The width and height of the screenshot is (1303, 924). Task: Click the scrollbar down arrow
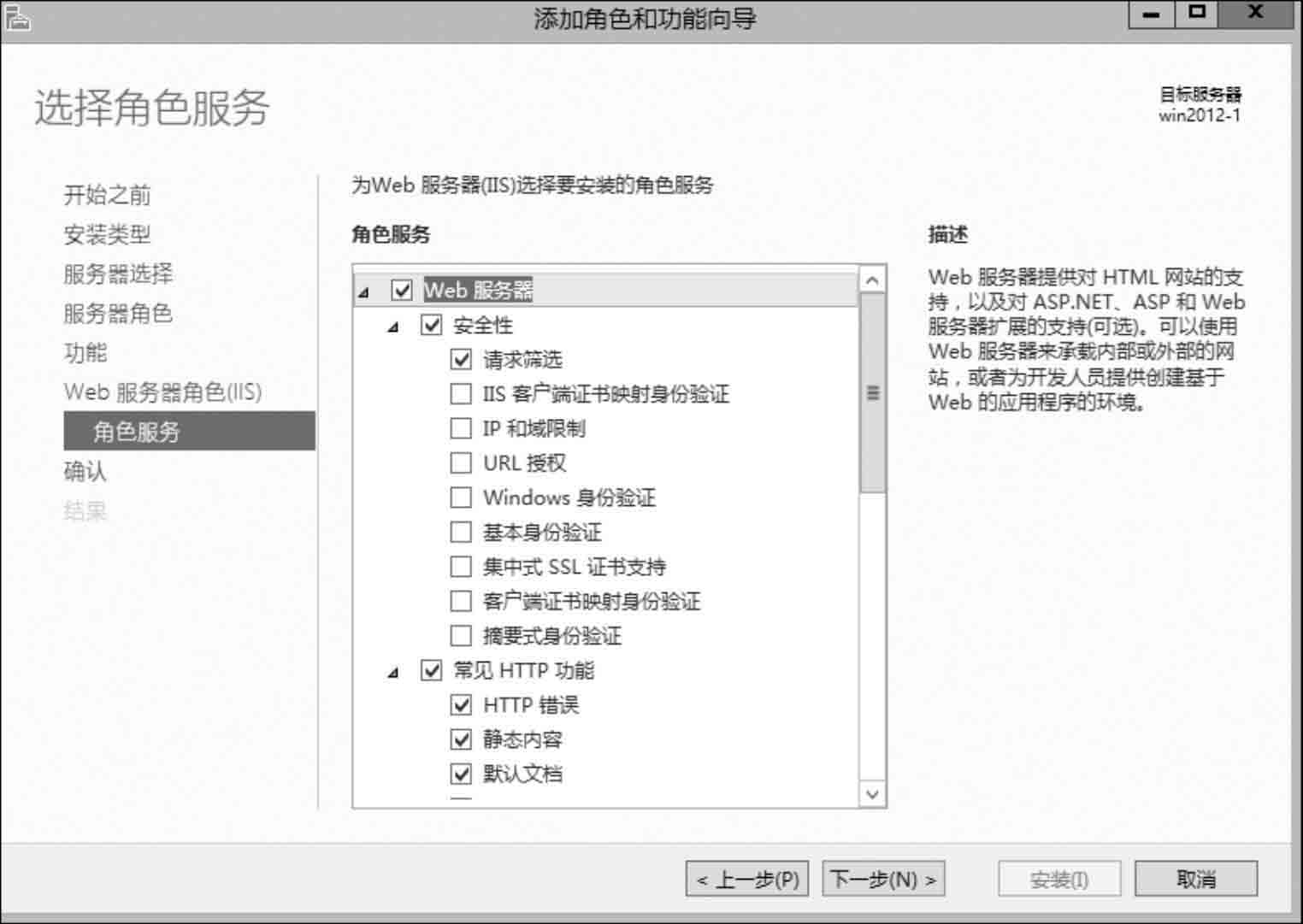tap(872, 794)
